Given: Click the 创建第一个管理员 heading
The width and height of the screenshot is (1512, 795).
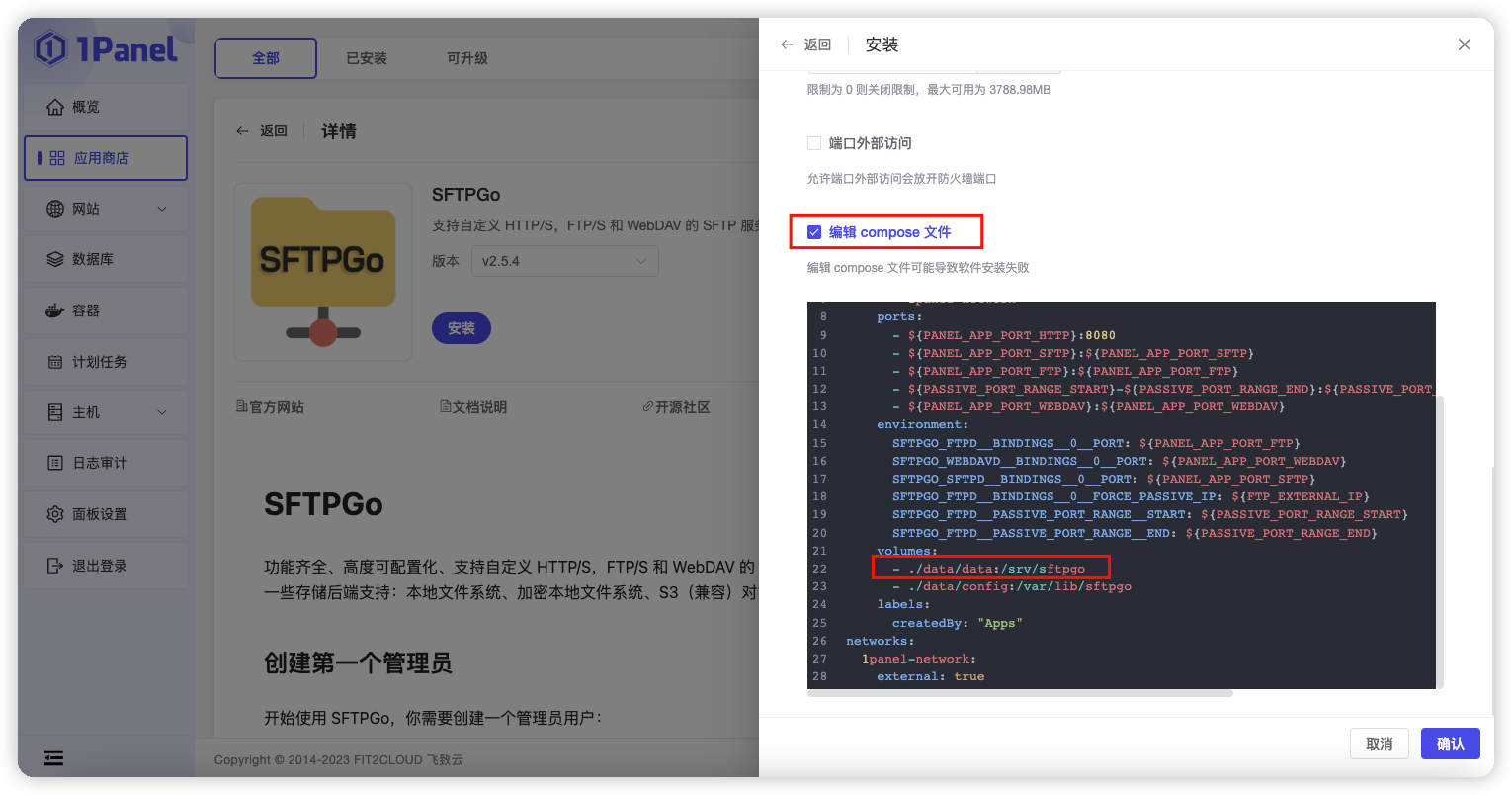Looking at the screenshot, I should [x=358, y=662].
